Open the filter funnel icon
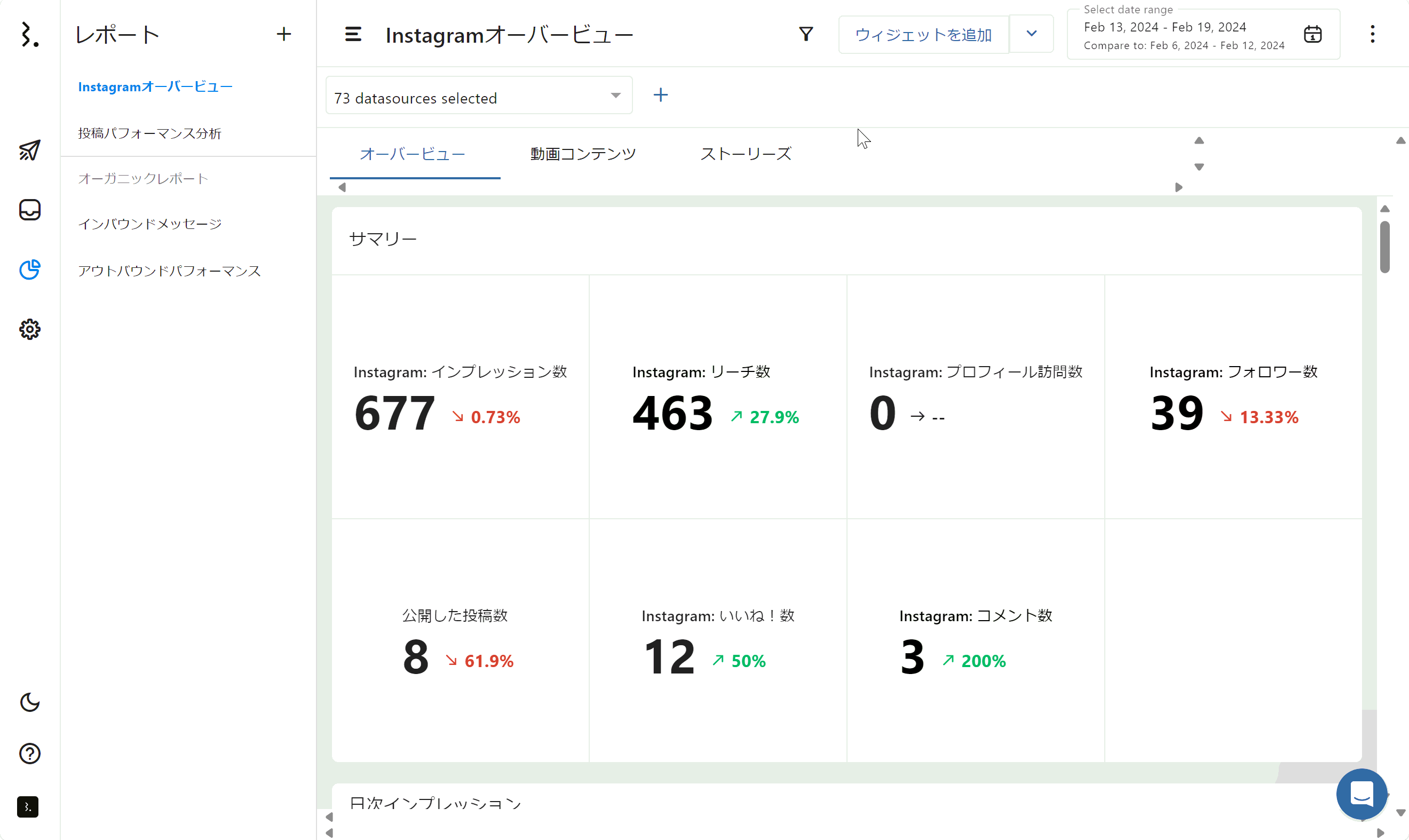 point(805,35)
